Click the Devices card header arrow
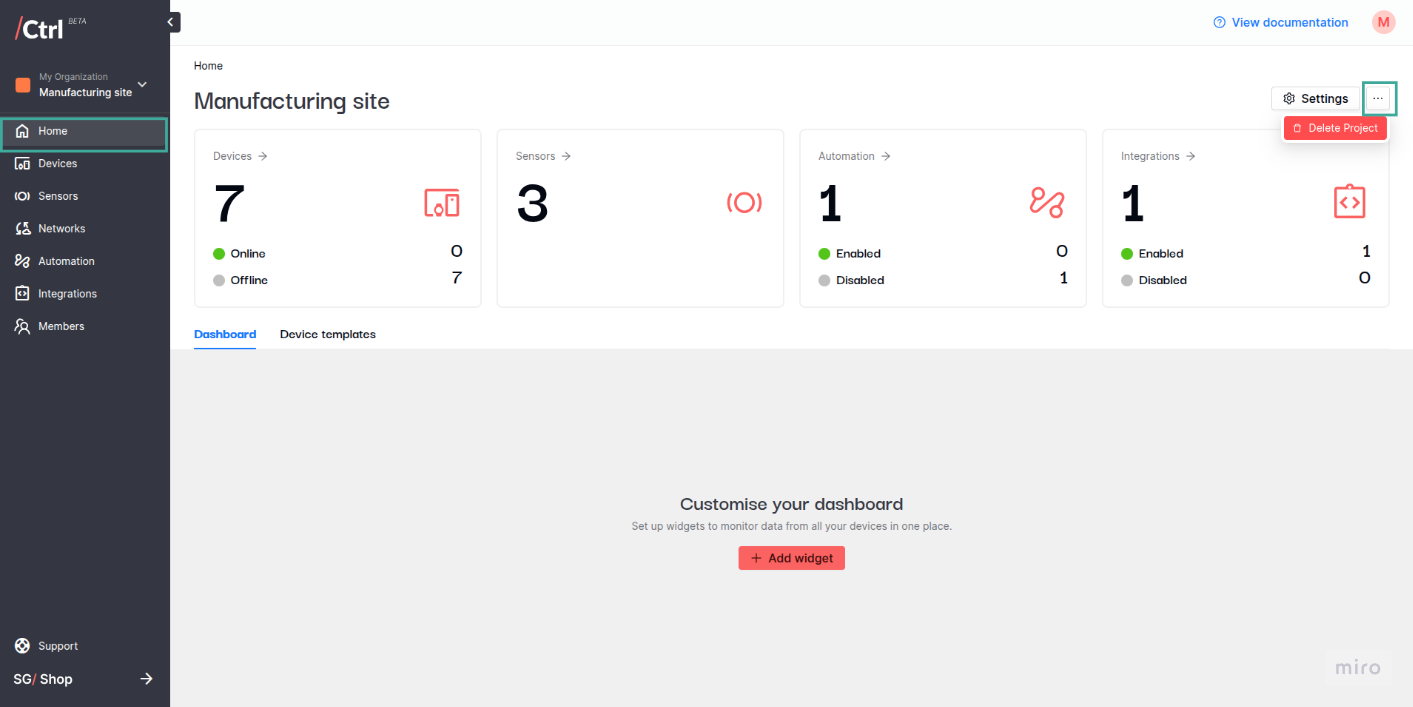The image size is (1413, 707). (x=263, y=156)
